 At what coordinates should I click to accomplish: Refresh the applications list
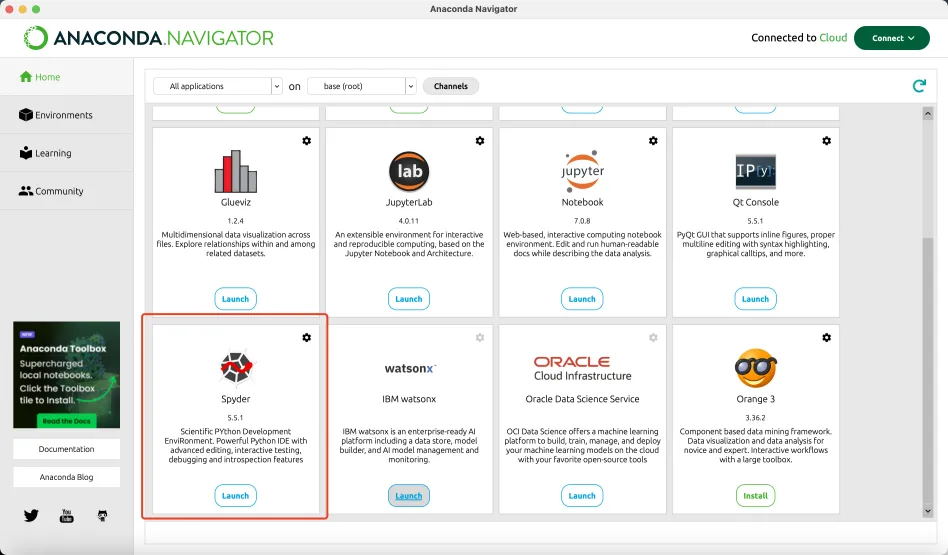tap(919, 86)
